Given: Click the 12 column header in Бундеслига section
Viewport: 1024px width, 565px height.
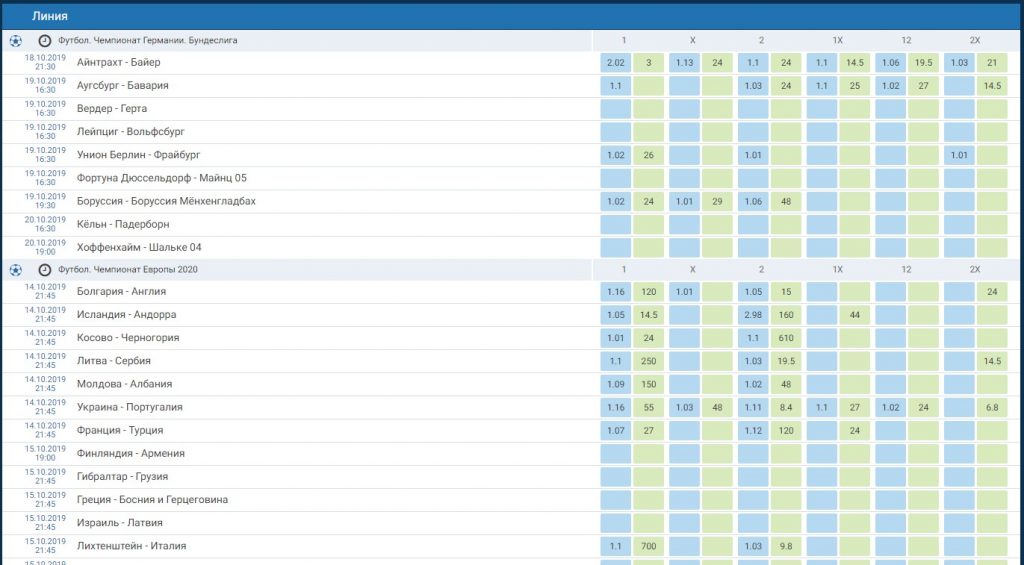Looking at the screenshot, I should [x=906, y=40].
